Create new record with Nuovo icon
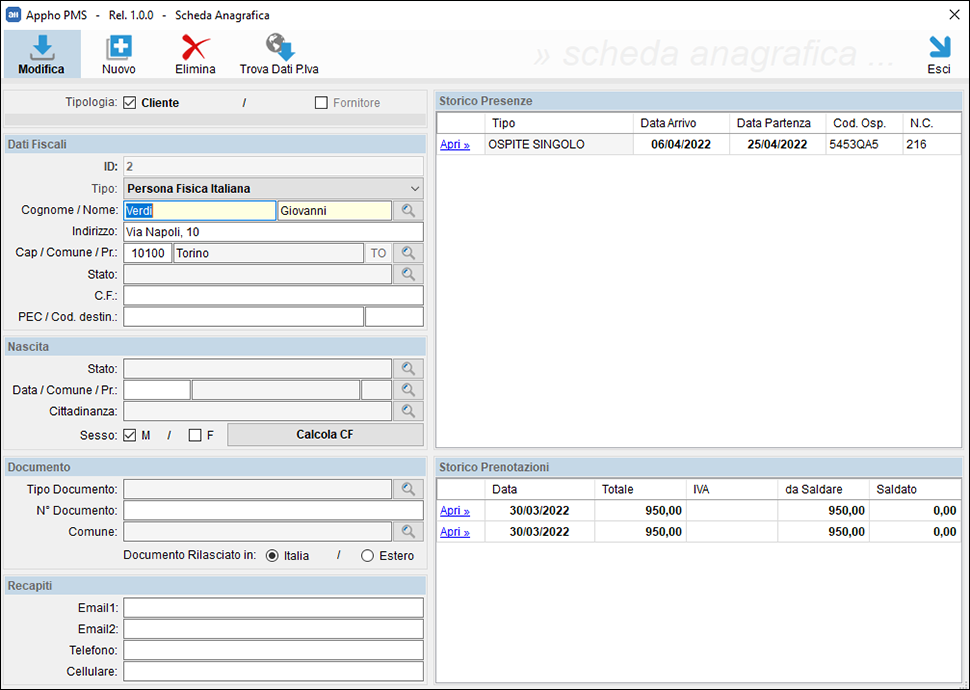This screenshot has width=970, height=690. click(x=118, y=48)
